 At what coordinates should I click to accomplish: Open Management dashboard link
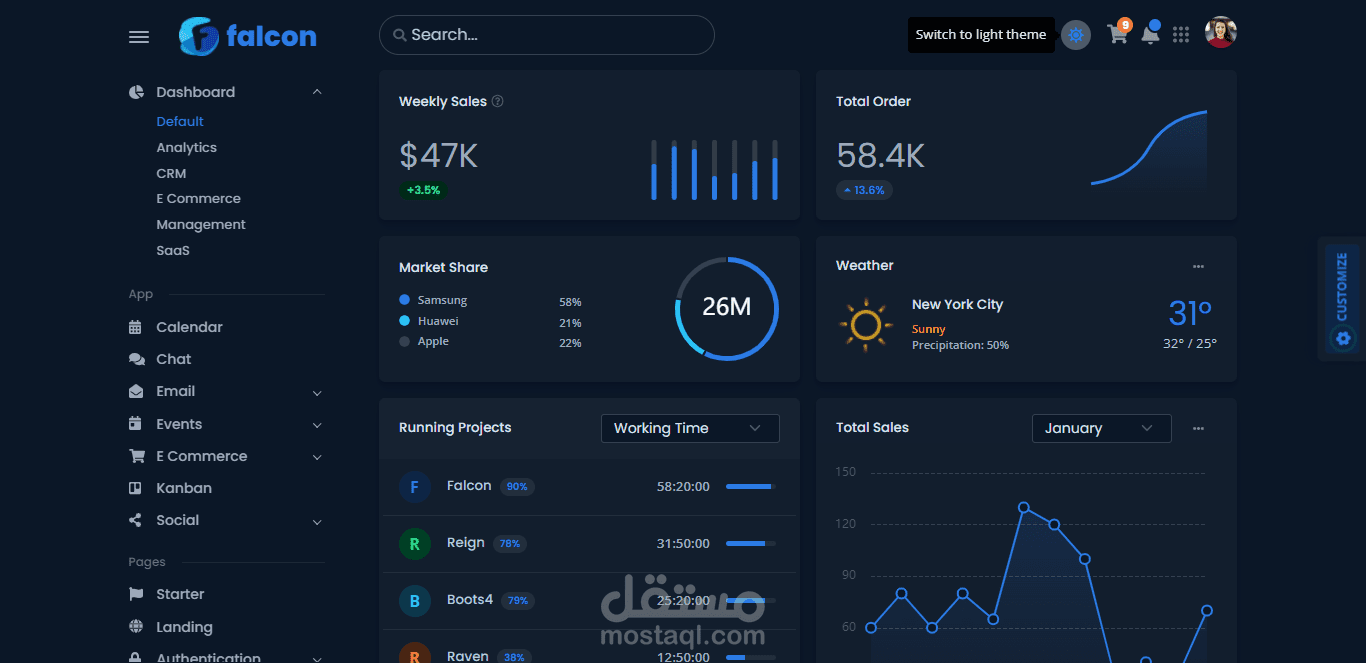coord(201,224)
